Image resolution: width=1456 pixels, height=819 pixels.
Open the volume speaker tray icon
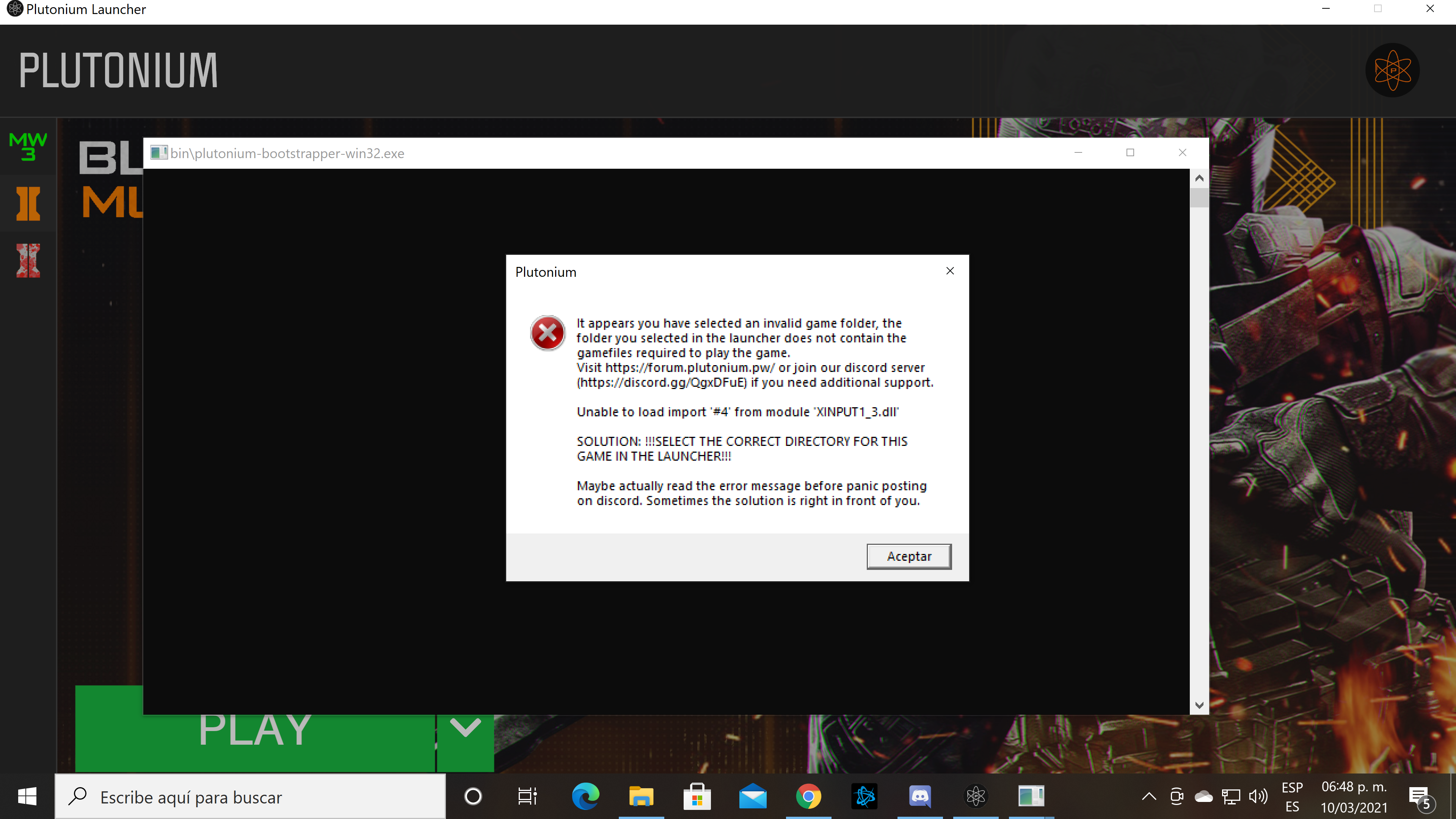point(1258,796)
